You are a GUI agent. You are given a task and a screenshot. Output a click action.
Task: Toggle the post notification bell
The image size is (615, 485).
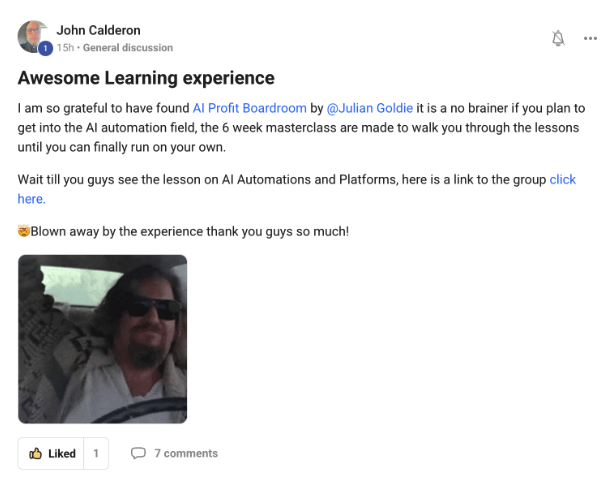pos(558,38)
